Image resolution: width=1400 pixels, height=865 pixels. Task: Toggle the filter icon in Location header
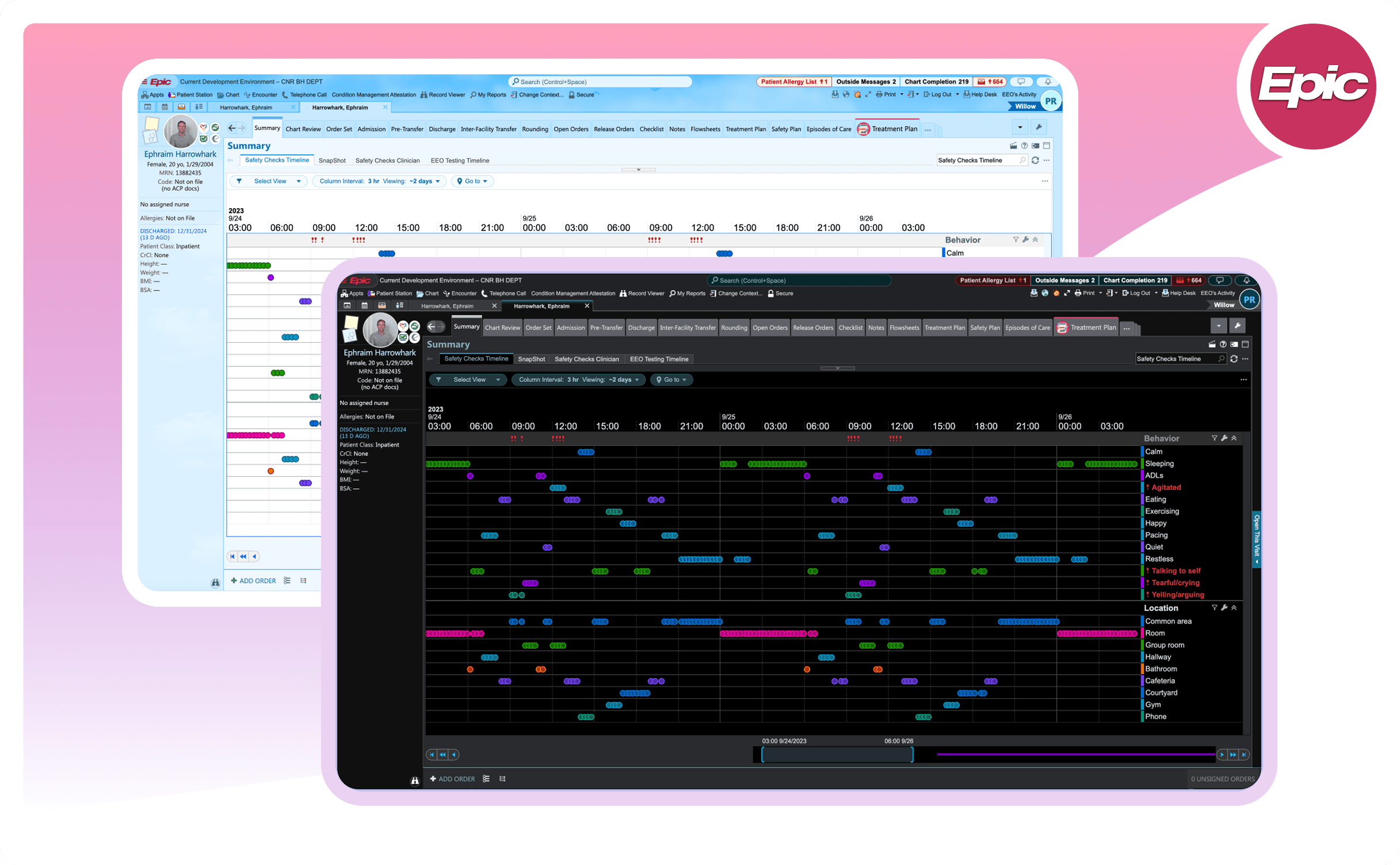coord(1214,608)
